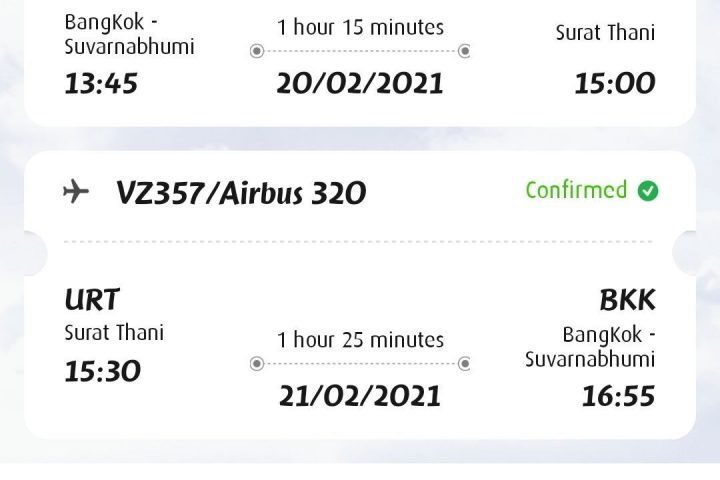Tap the BKK airport code

coord(627,300)
